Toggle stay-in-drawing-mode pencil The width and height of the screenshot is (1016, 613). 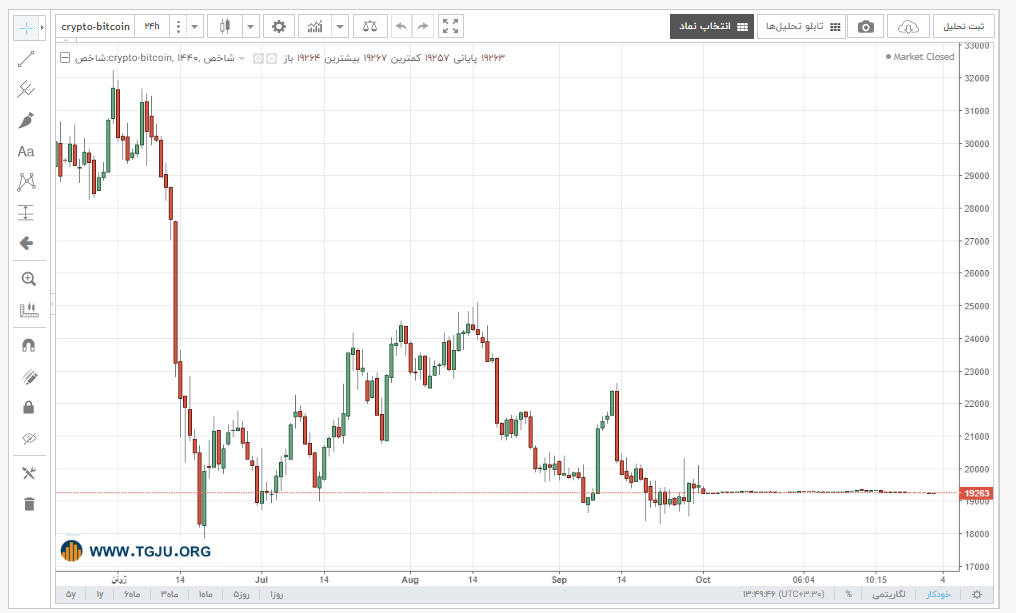tap(29, 376)
